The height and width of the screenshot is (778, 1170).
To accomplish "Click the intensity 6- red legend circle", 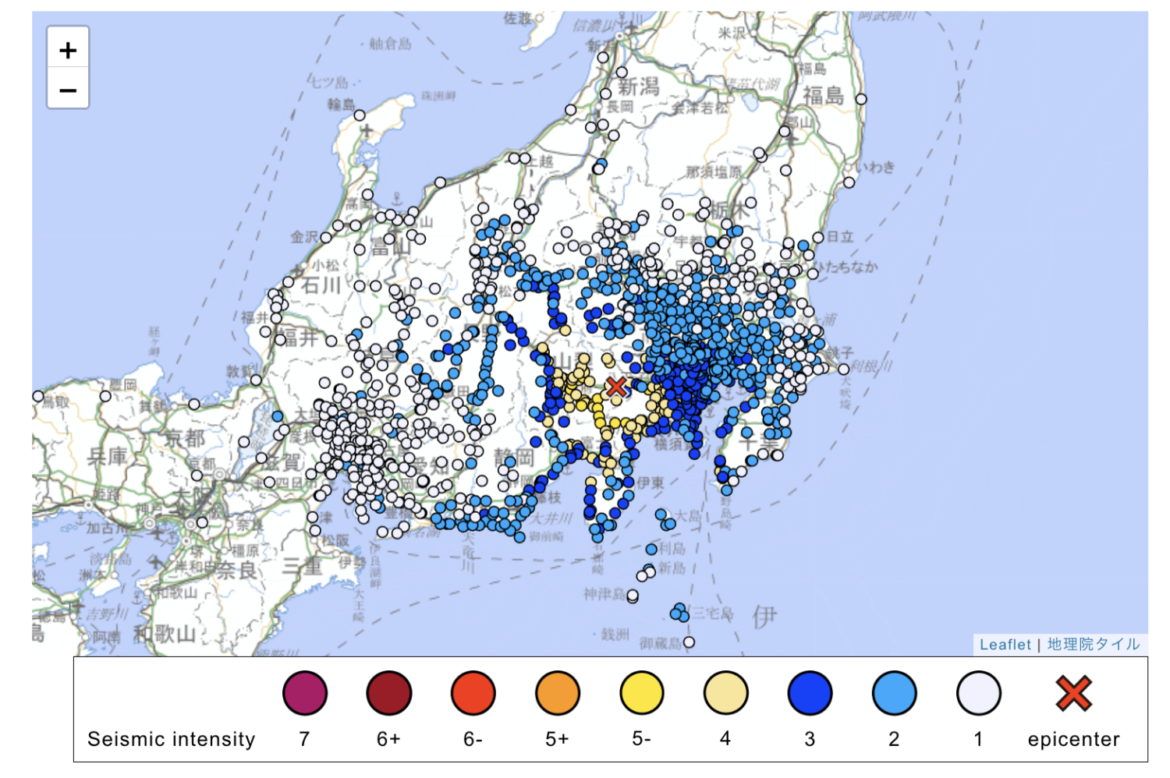I will pyautogui.click(x=473, y=693).
